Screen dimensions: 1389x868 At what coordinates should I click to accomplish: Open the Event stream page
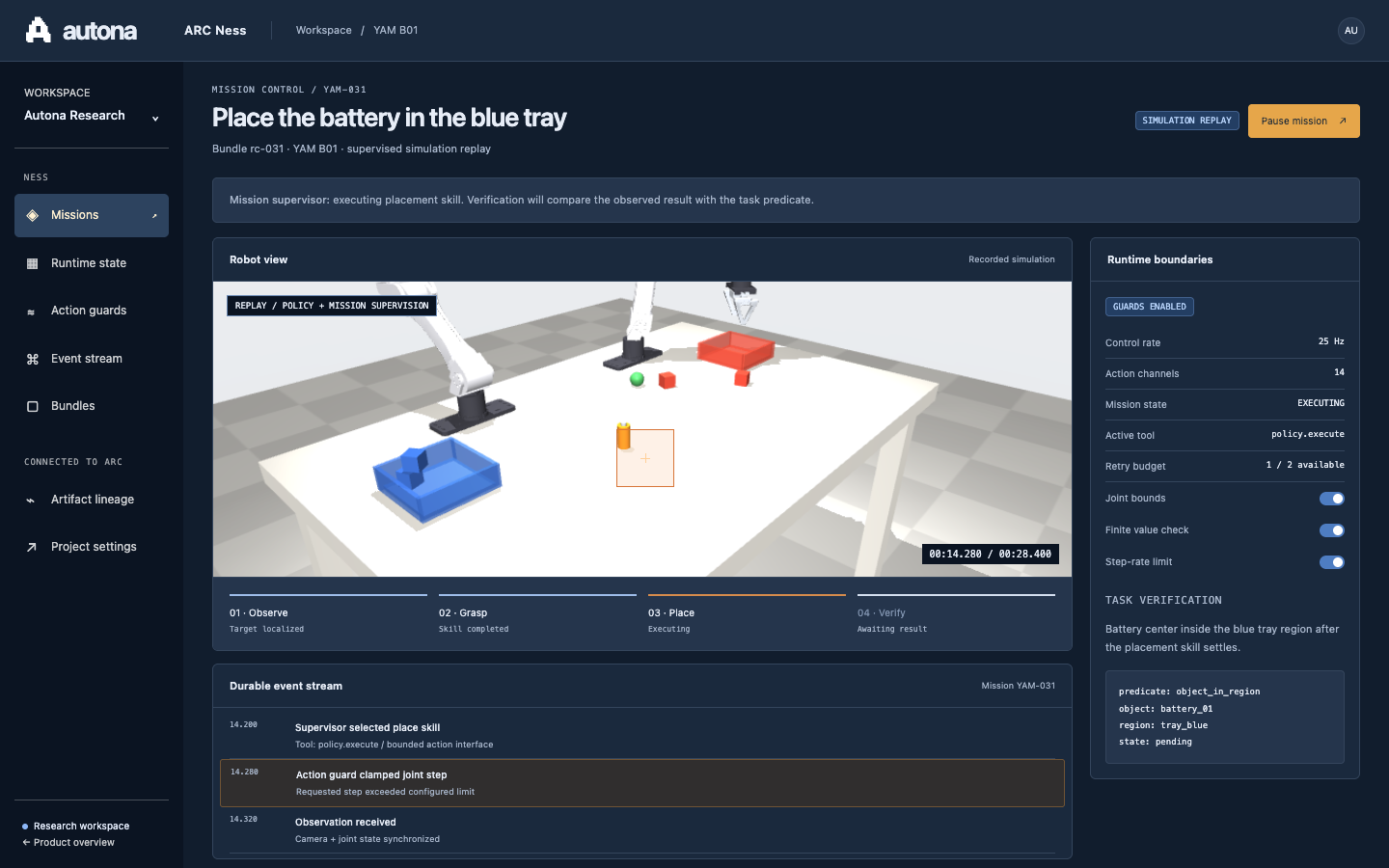(x=92, y=359)
